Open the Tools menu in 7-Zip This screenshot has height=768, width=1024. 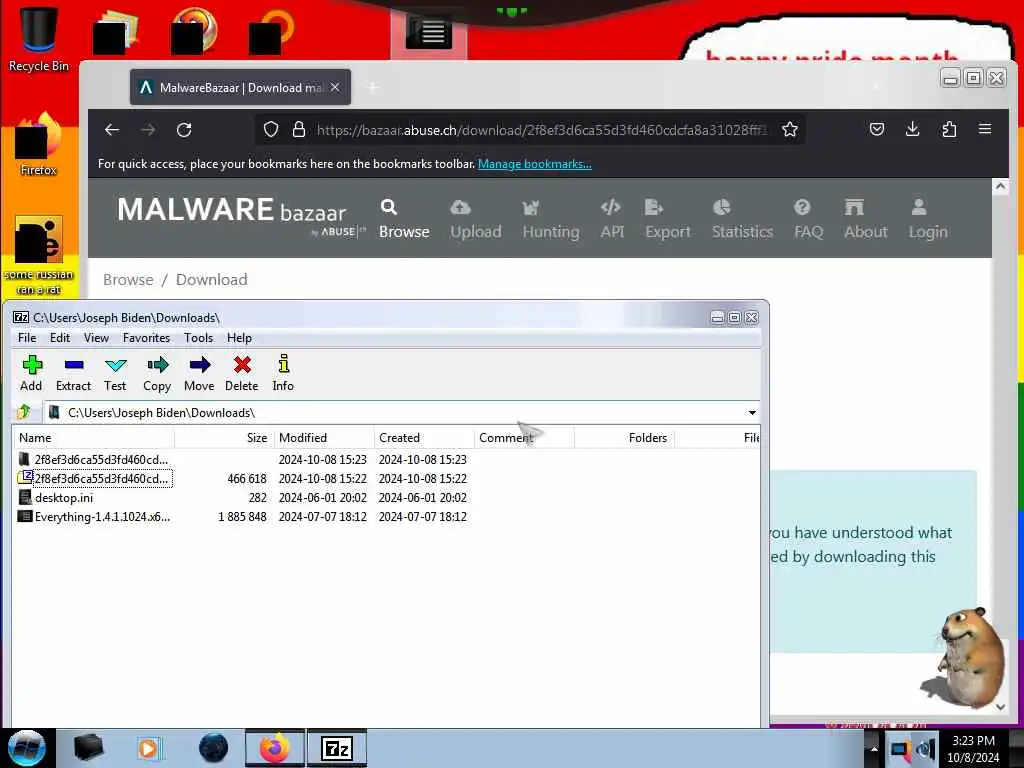[199, 338]
